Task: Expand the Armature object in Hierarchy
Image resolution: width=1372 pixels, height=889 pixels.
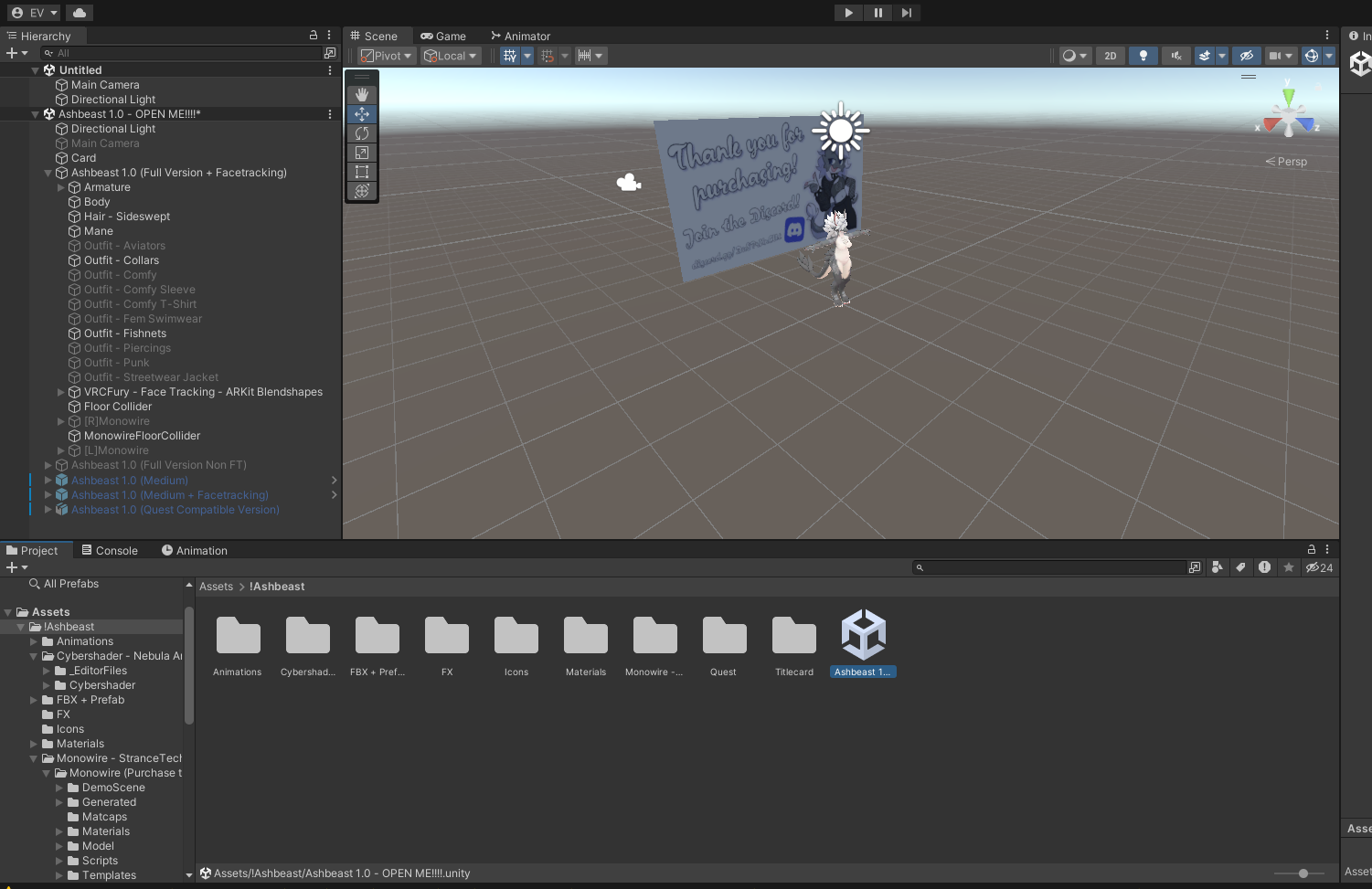Action: coord(61,187)
